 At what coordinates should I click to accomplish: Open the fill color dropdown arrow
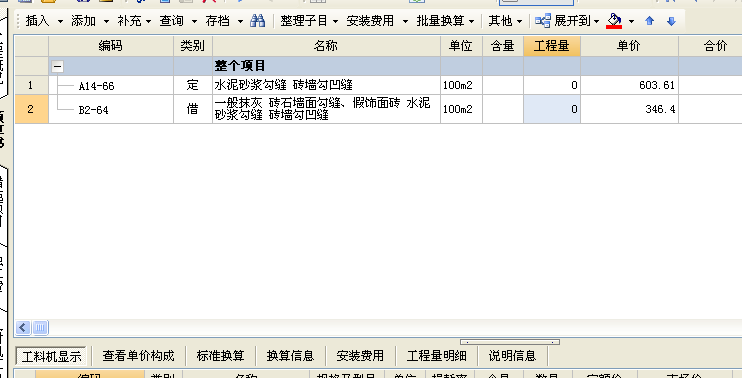pyautogui.click(x=631, y=21)
